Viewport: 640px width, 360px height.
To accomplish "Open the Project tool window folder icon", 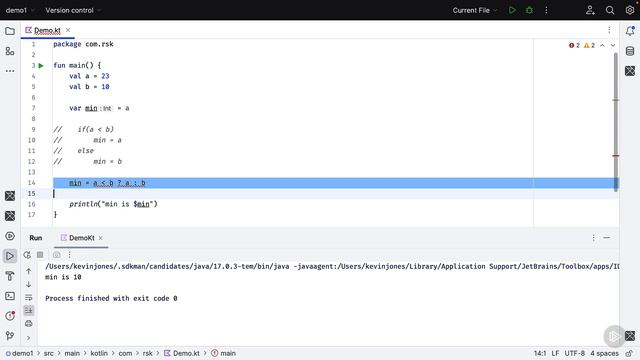I will coord(10,31).
